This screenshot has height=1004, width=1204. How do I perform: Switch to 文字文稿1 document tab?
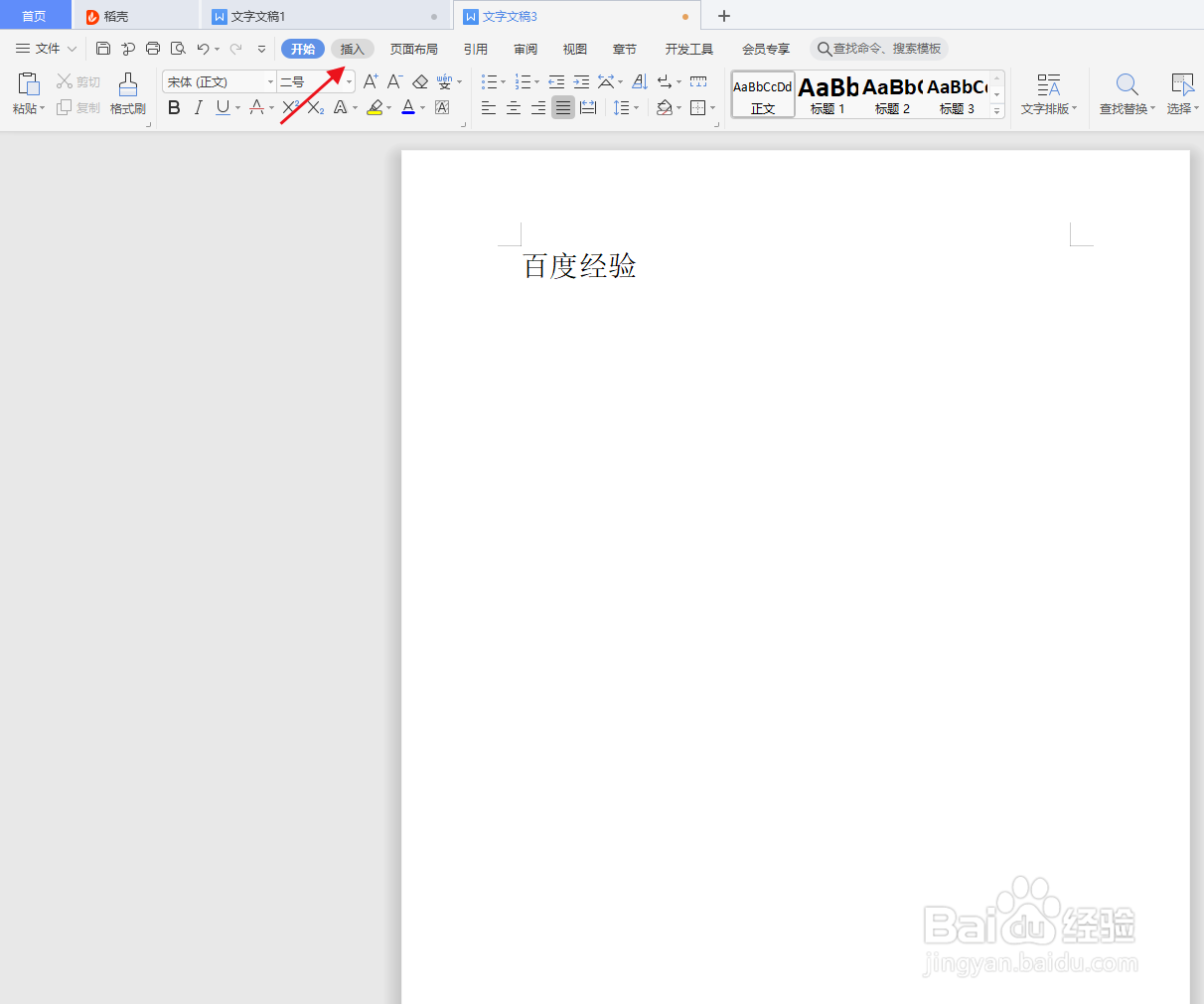(325, 16)
